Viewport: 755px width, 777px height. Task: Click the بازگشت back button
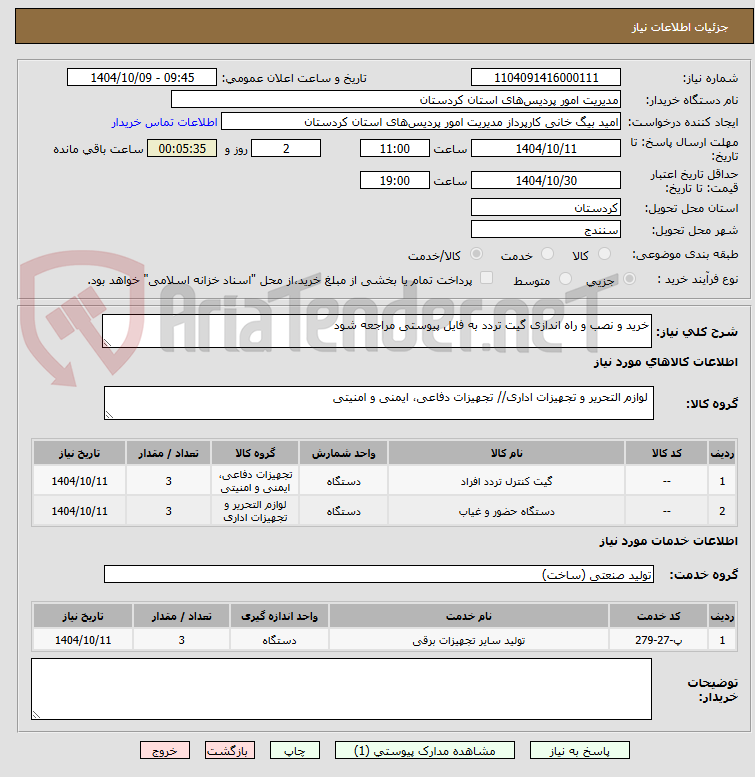229,750
